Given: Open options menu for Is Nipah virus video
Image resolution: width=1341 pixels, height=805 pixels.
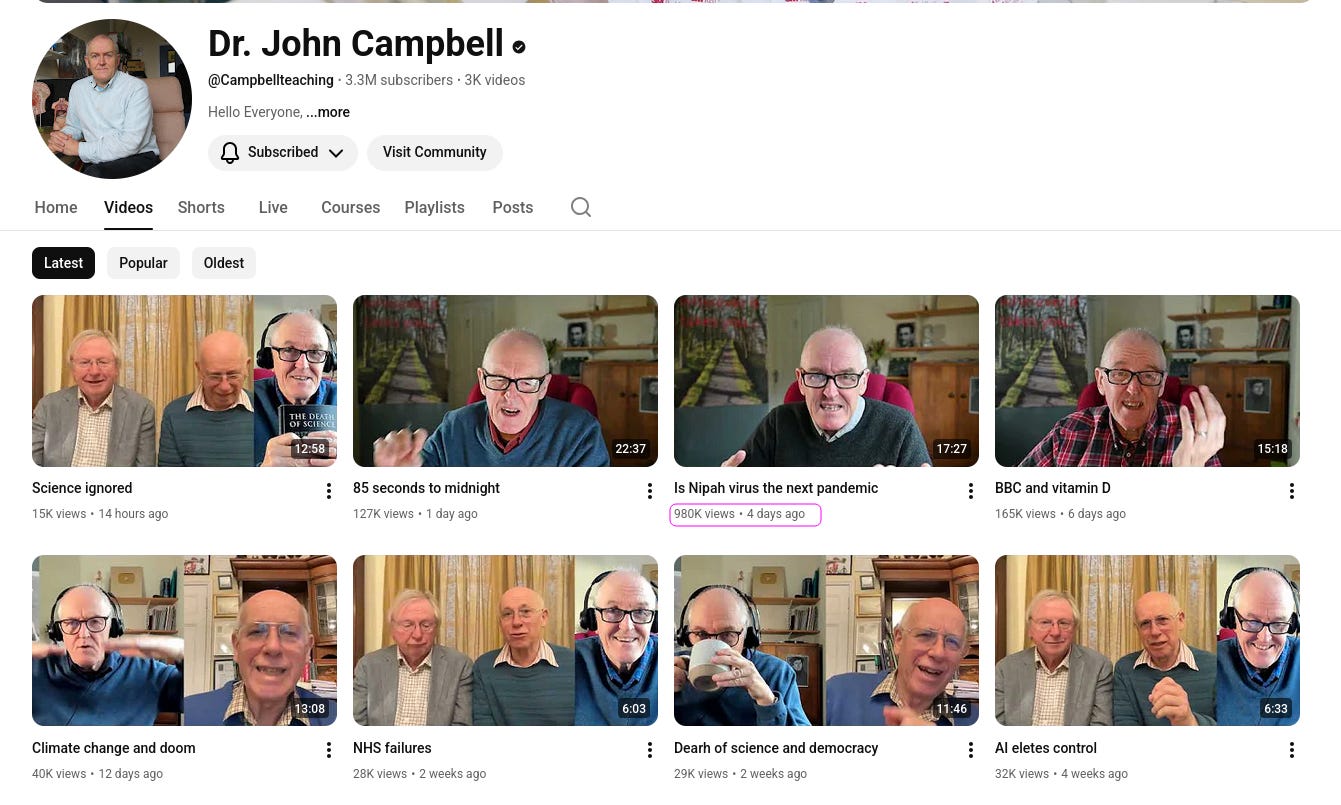Looking at the screenshot, I should click(x=970, y=491).
